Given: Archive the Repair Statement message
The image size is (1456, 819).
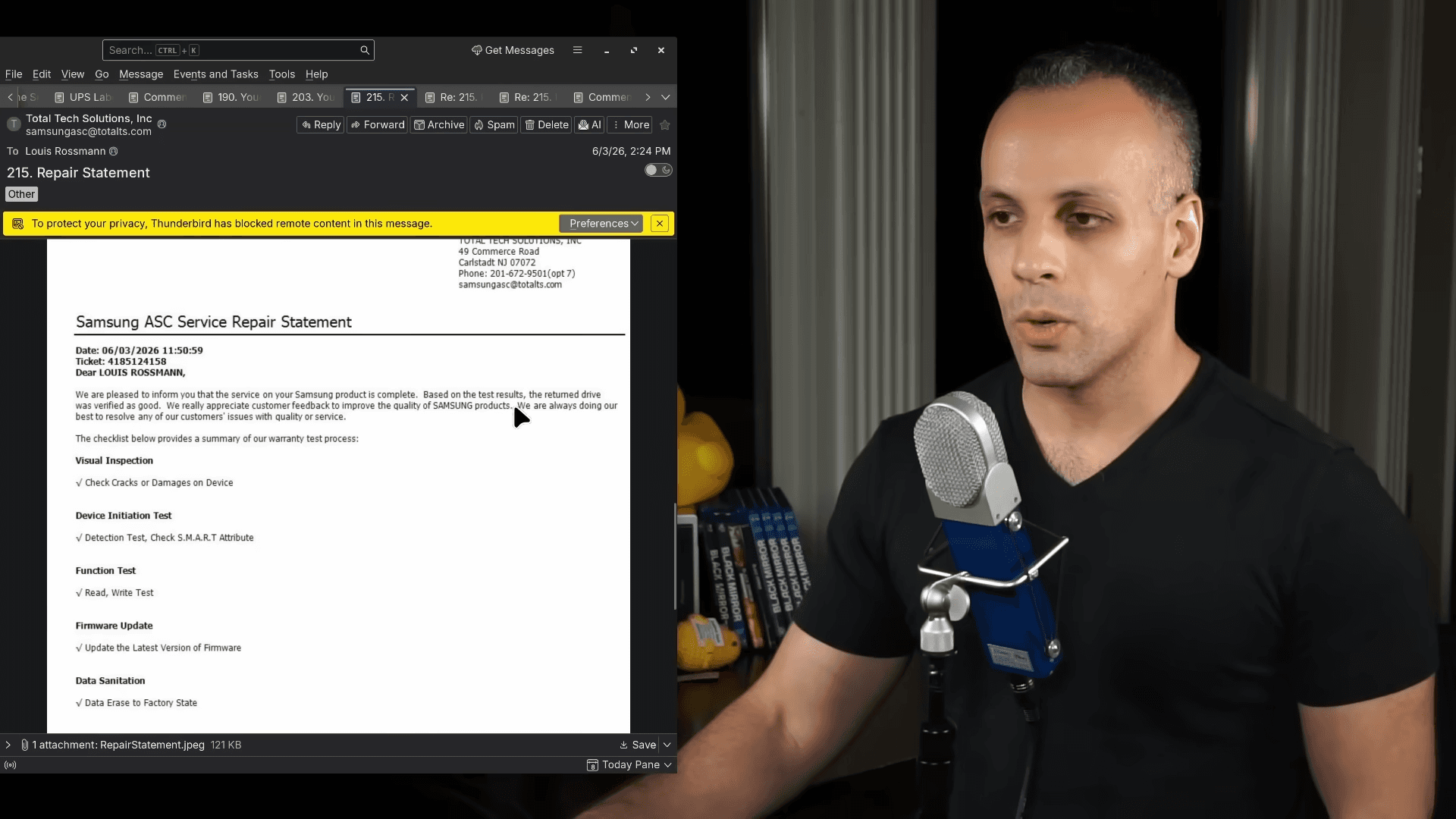Looking at the screenshot, I should pos(439,125).
